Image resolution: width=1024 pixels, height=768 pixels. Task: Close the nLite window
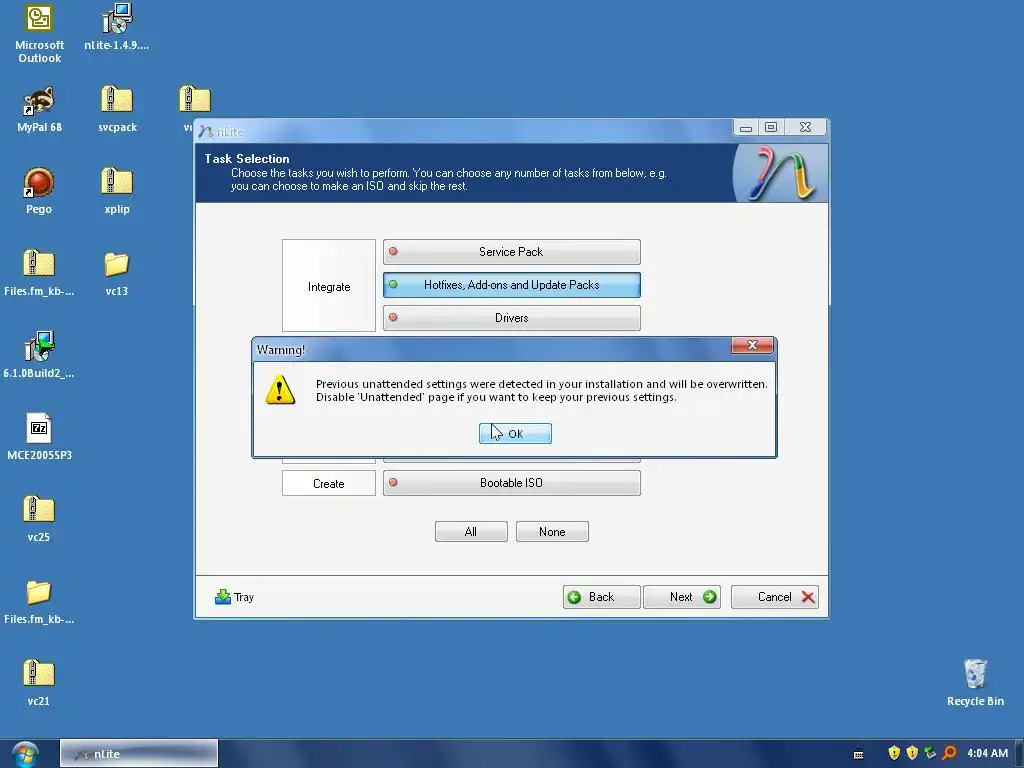(x=805, y=128)
